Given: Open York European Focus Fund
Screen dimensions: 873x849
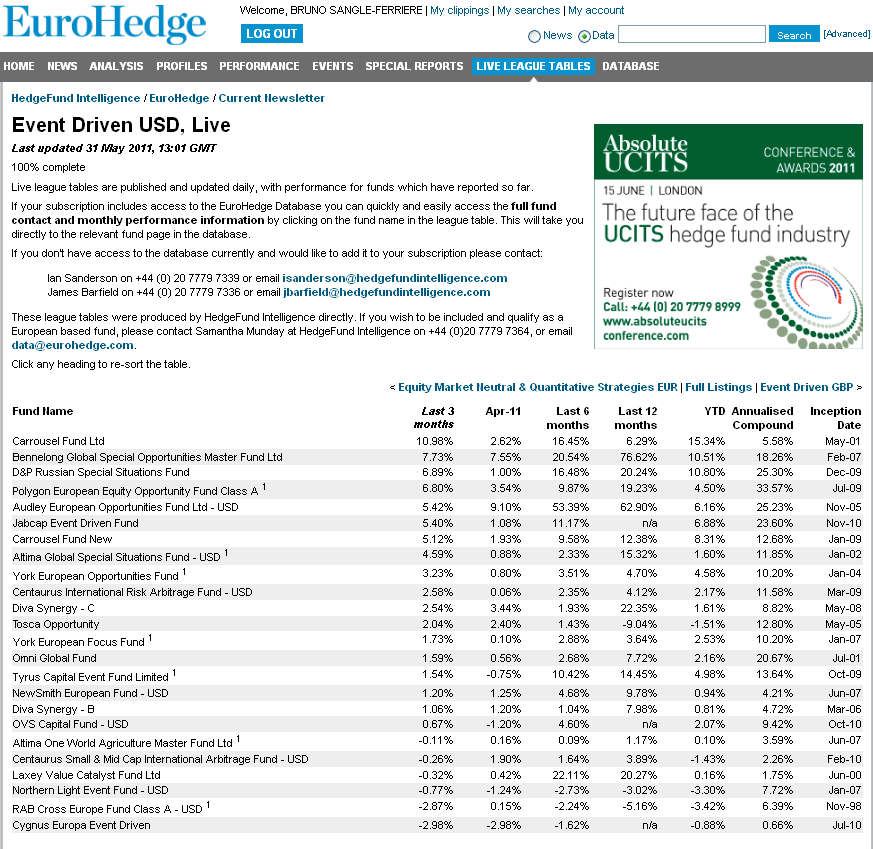Looking at the screenshot, I should [x=79, y=642].
